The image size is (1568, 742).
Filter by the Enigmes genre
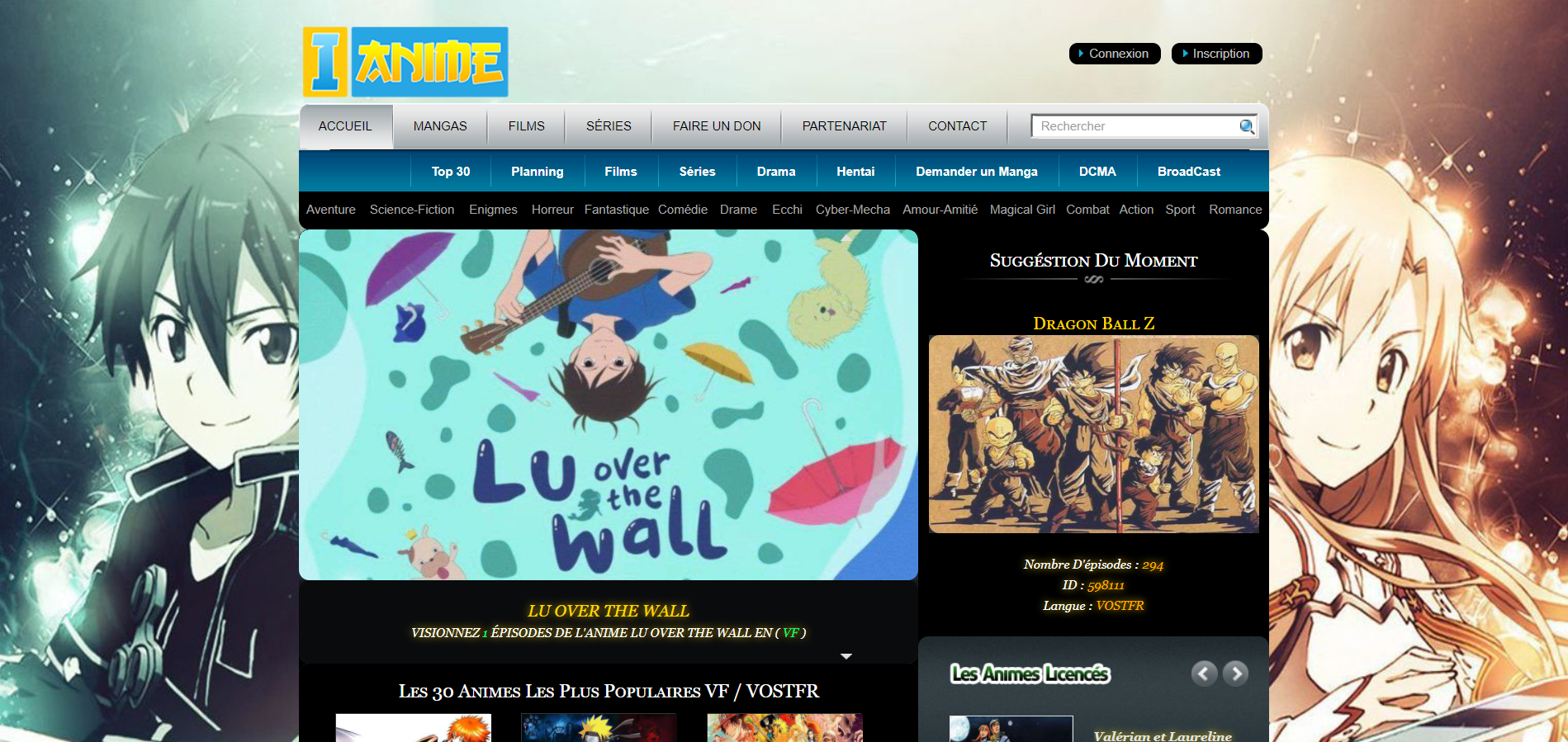[493, 210]
